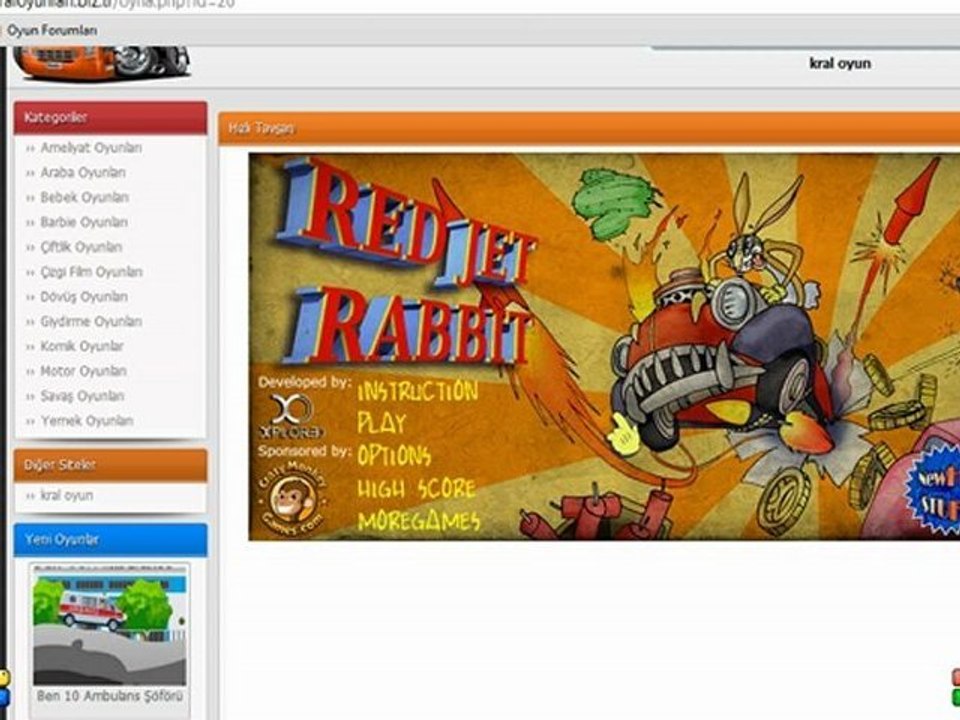The width and height of the screenshot is (960, 720).
Task: Click the Diğer Siteler panel header
Action: 110,465
